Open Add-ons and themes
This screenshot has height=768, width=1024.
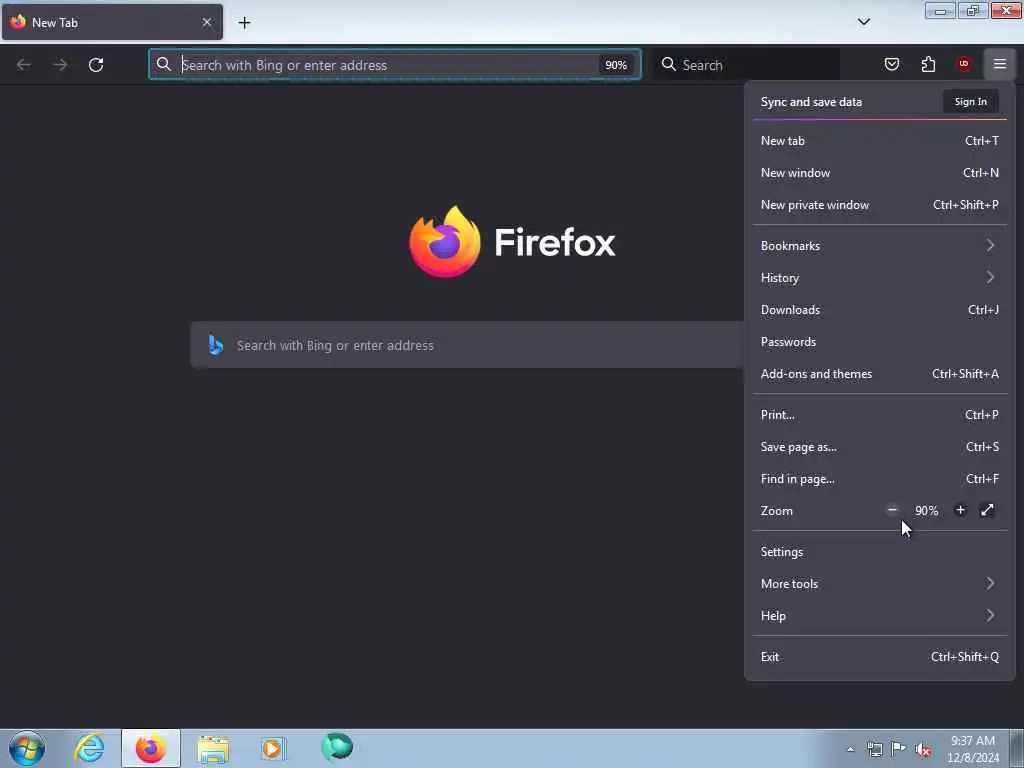click(x=880, y=374)
